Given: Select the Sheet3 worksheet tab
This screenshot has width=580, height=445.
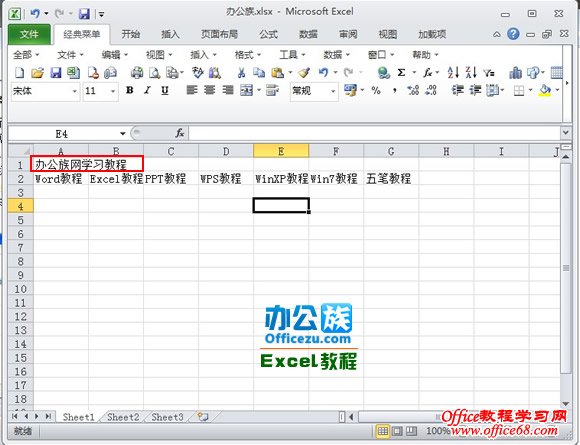Looking at the screenshot, I should coord(168,417).
